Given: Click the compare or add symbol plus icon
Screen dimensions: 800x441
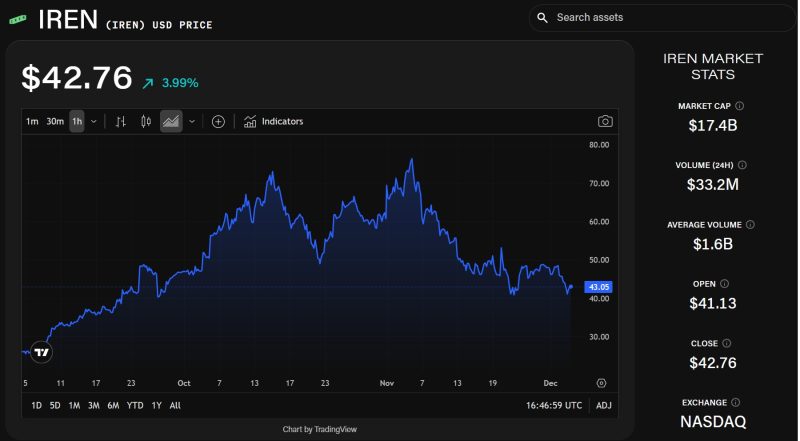Looking at the screenshot, I should click(x=218, y=121).
